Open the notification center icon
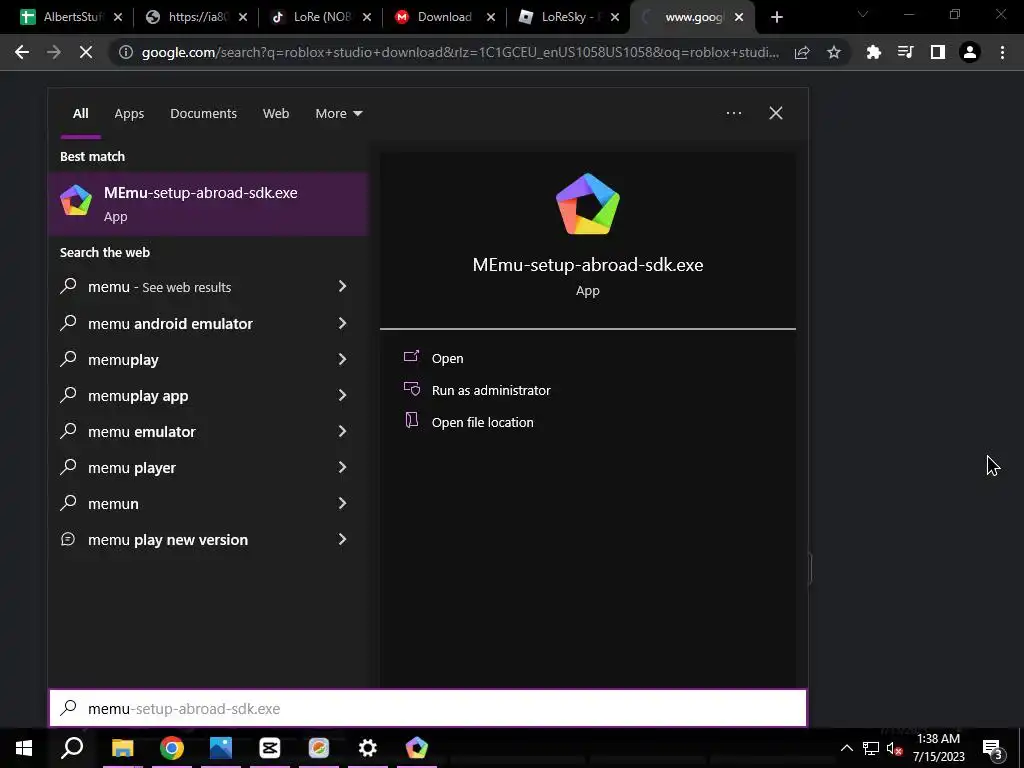The height and width of the screenshot is (768, 1024). (x=992, y=748)
